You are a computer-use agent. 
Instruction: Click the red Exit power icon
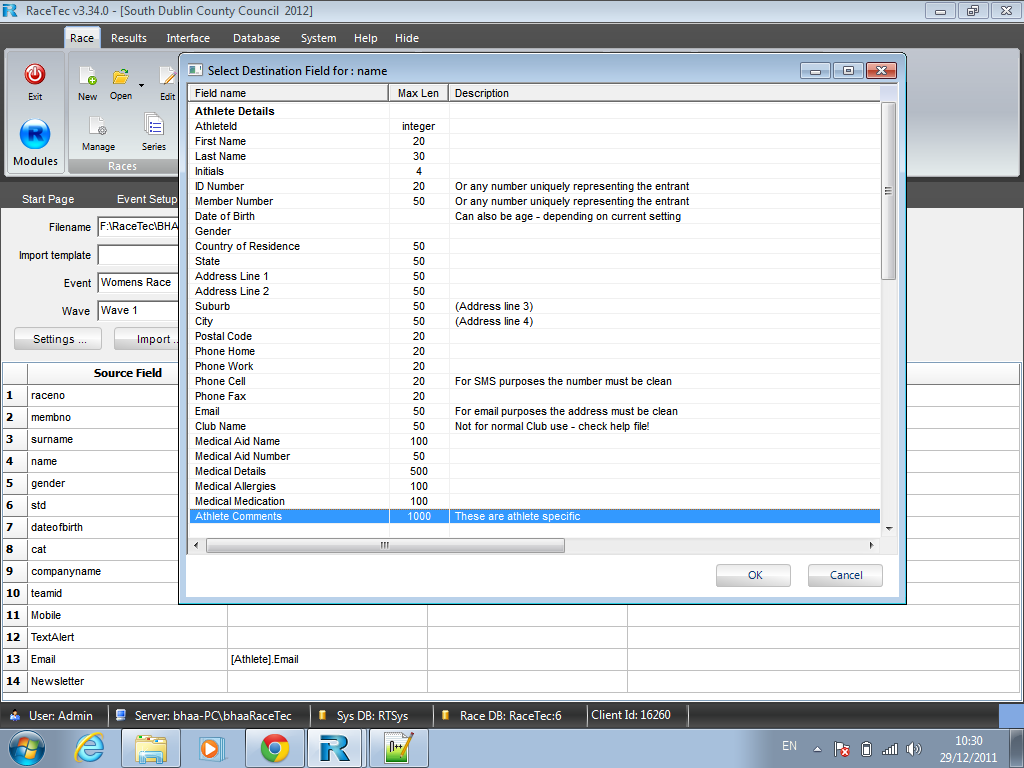click(x=35, y=74)
